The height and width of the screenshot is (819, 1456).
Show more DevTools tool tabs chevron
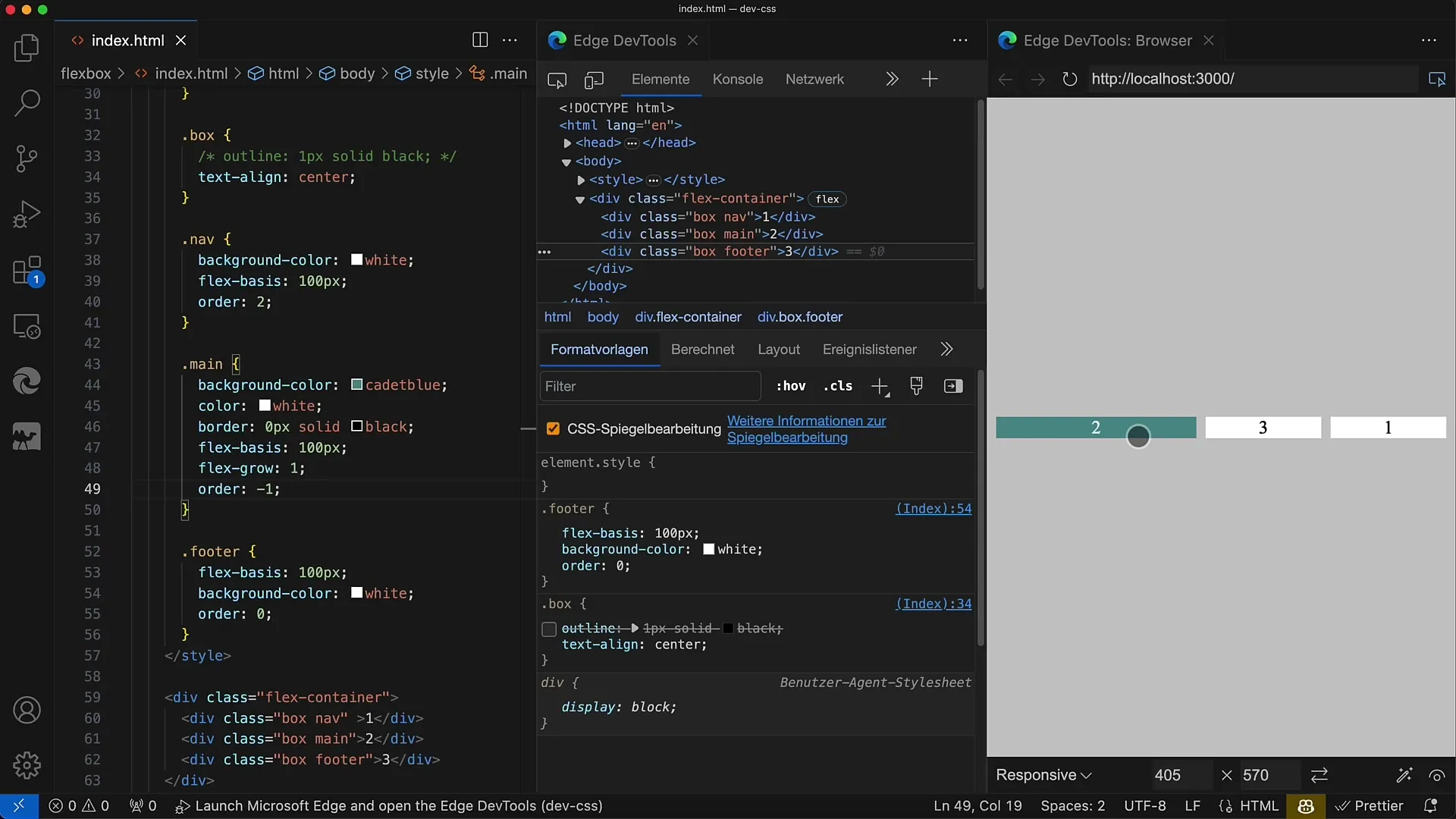pos(892,79)
